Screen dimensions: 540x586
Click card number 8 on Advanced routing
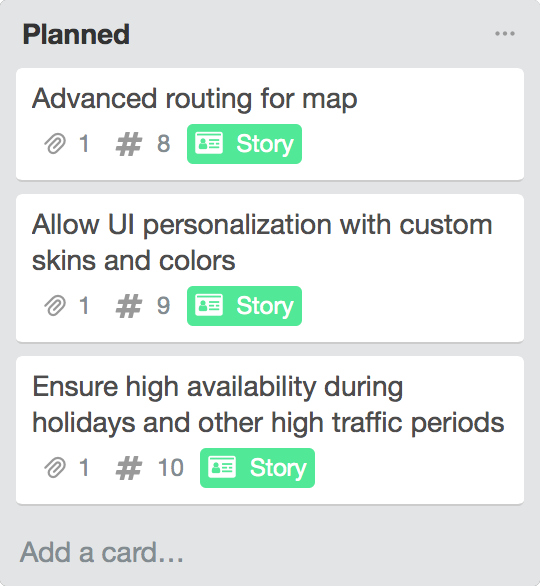click(163, 144)
